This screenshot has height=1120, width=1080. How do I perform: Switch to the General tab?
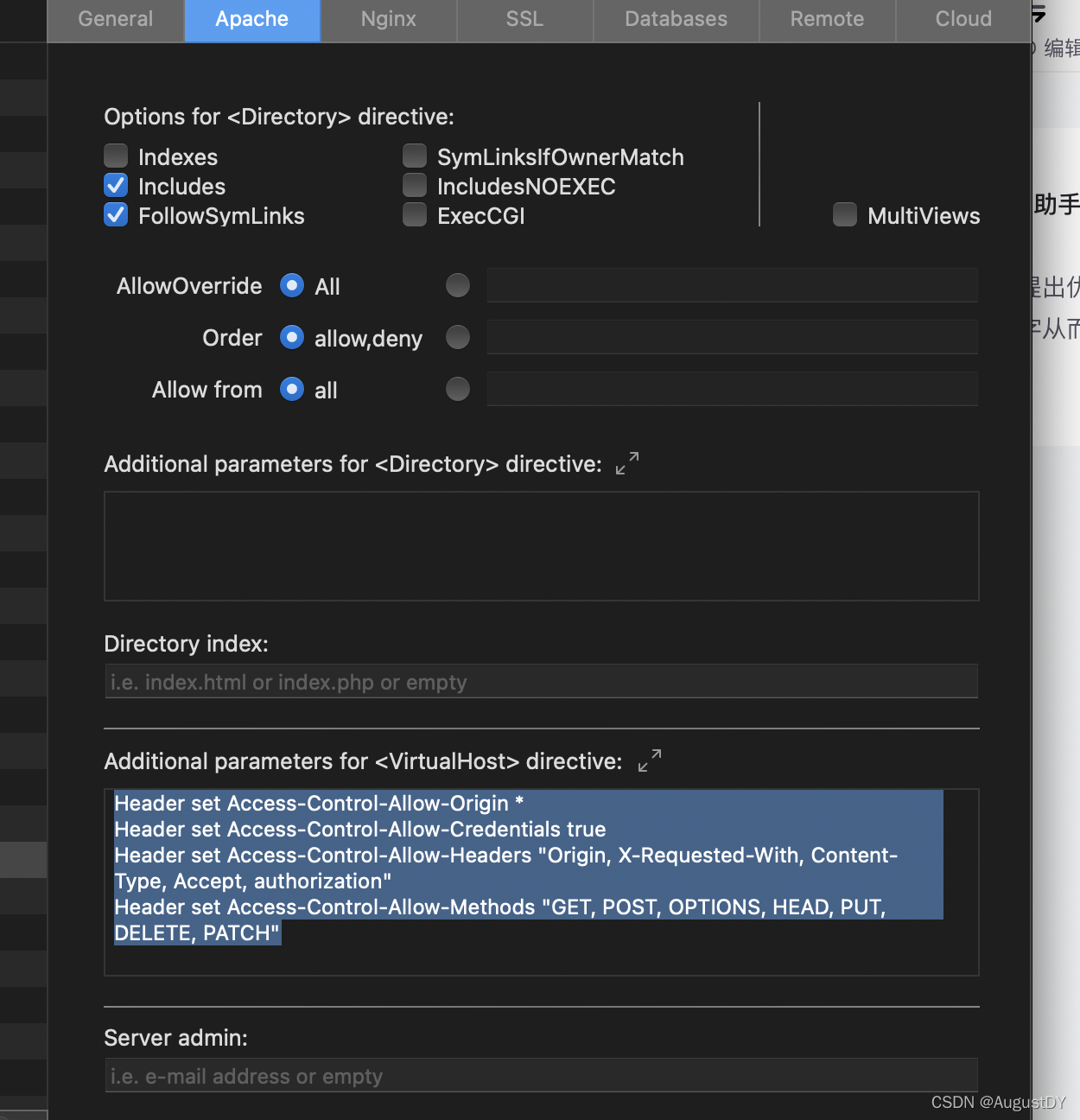click(115, 18)
